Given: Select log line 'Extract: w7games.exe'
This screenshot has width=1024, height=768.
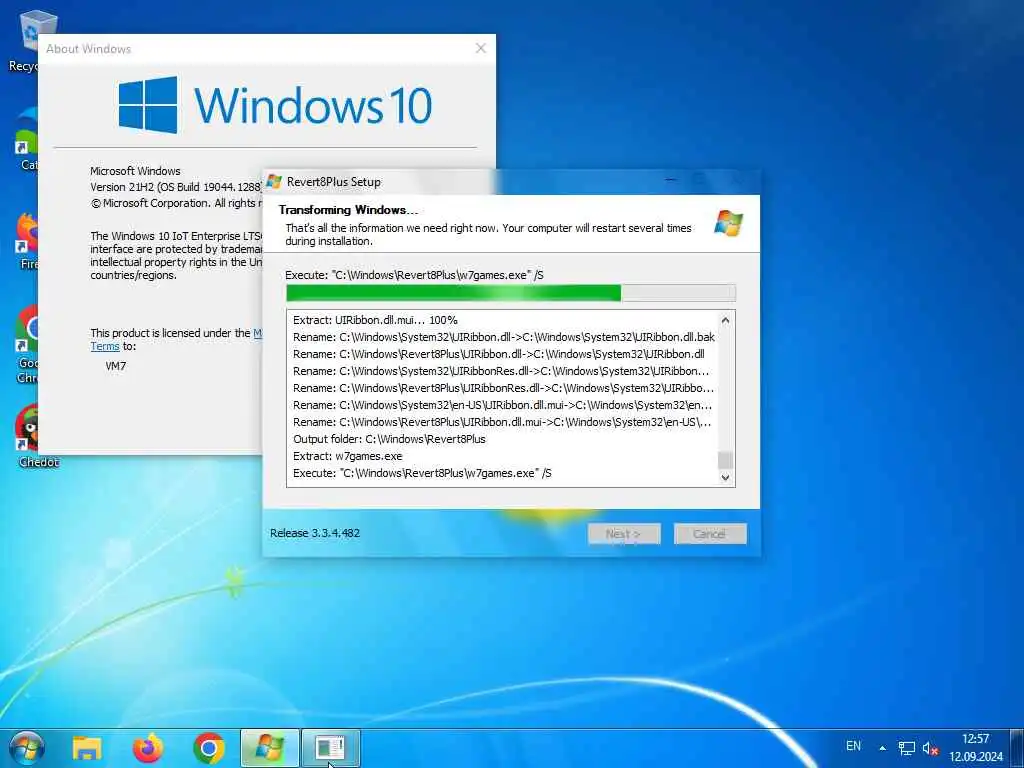Looking at the screenshot, I should [x=347, y=456].
